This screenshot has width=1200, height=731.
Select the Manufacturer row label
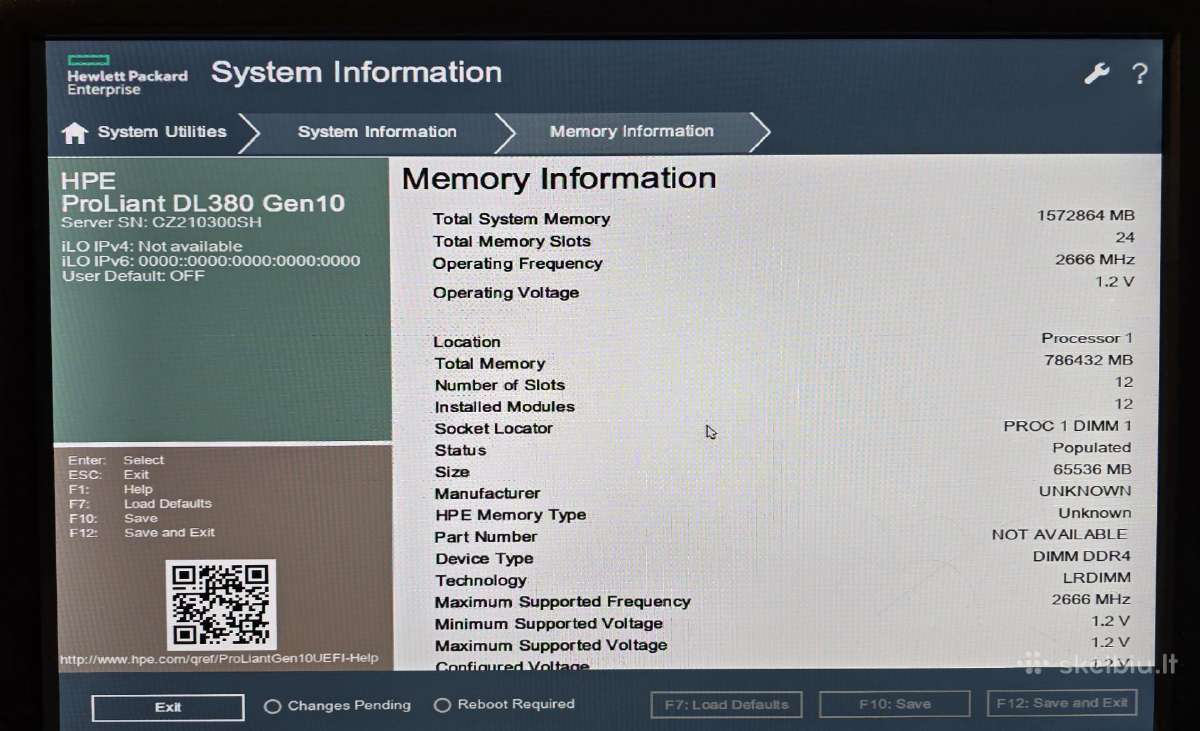(x=487, y=494)
